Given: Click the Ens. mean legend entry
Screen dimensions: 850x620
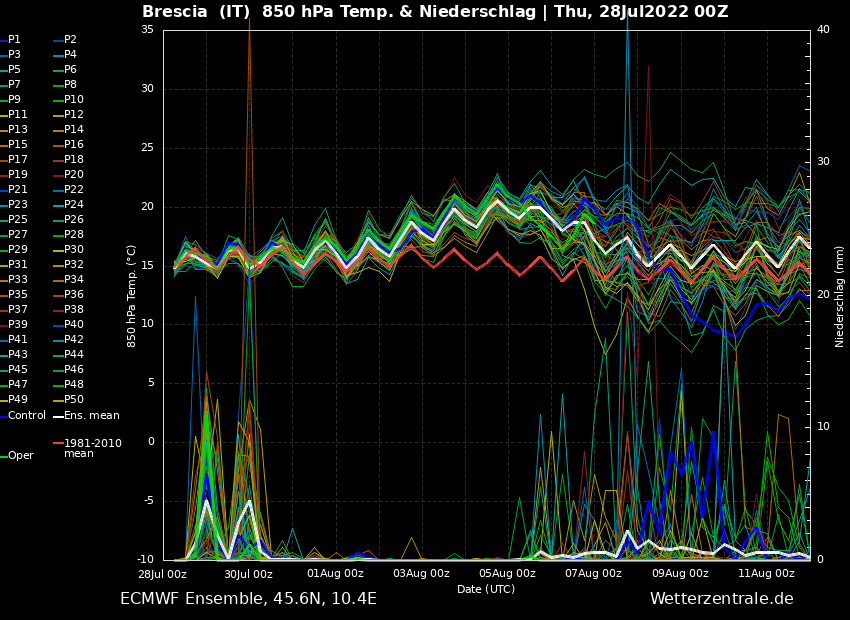Looking at the screenshot, I should point(86,416).
